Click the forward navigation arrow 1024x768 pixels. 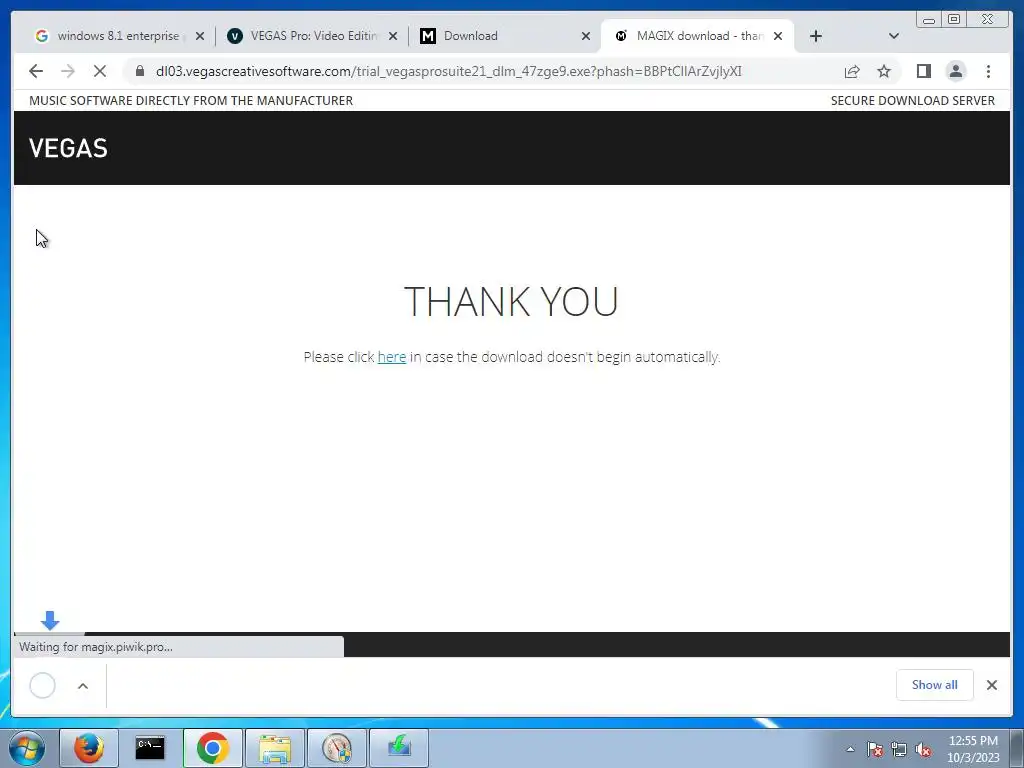(68, 71)
